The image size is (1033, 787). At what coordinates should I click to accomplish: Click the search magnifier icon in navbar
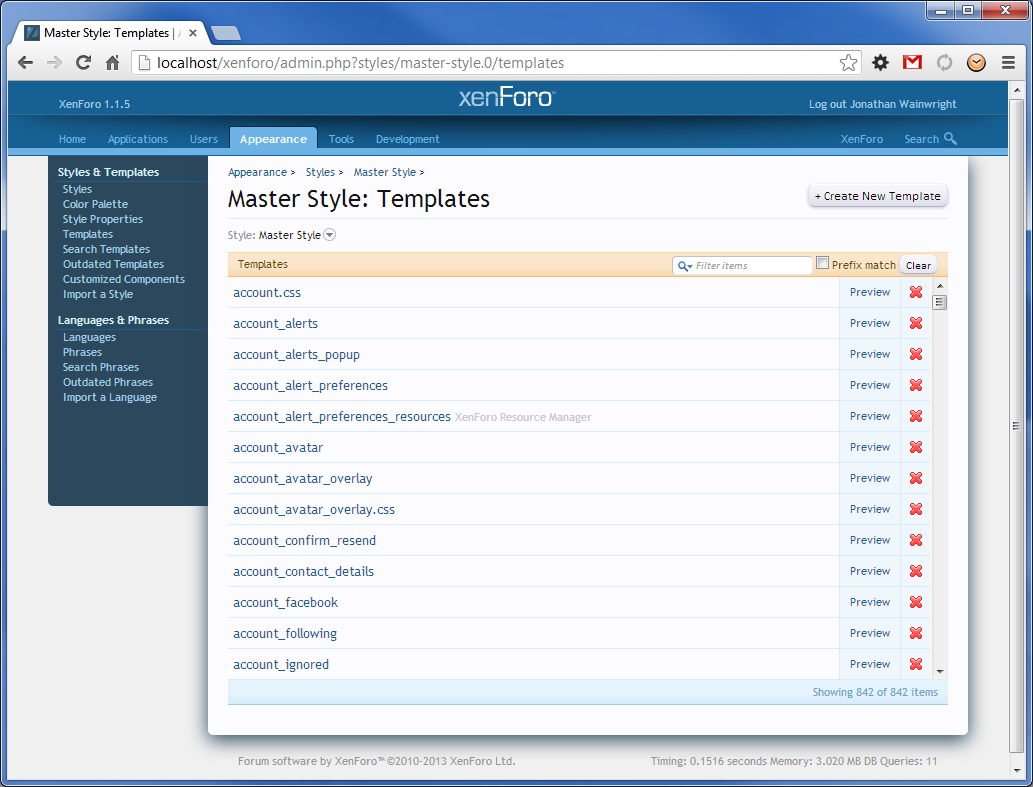pyautogui.click(x=950, y=139)
